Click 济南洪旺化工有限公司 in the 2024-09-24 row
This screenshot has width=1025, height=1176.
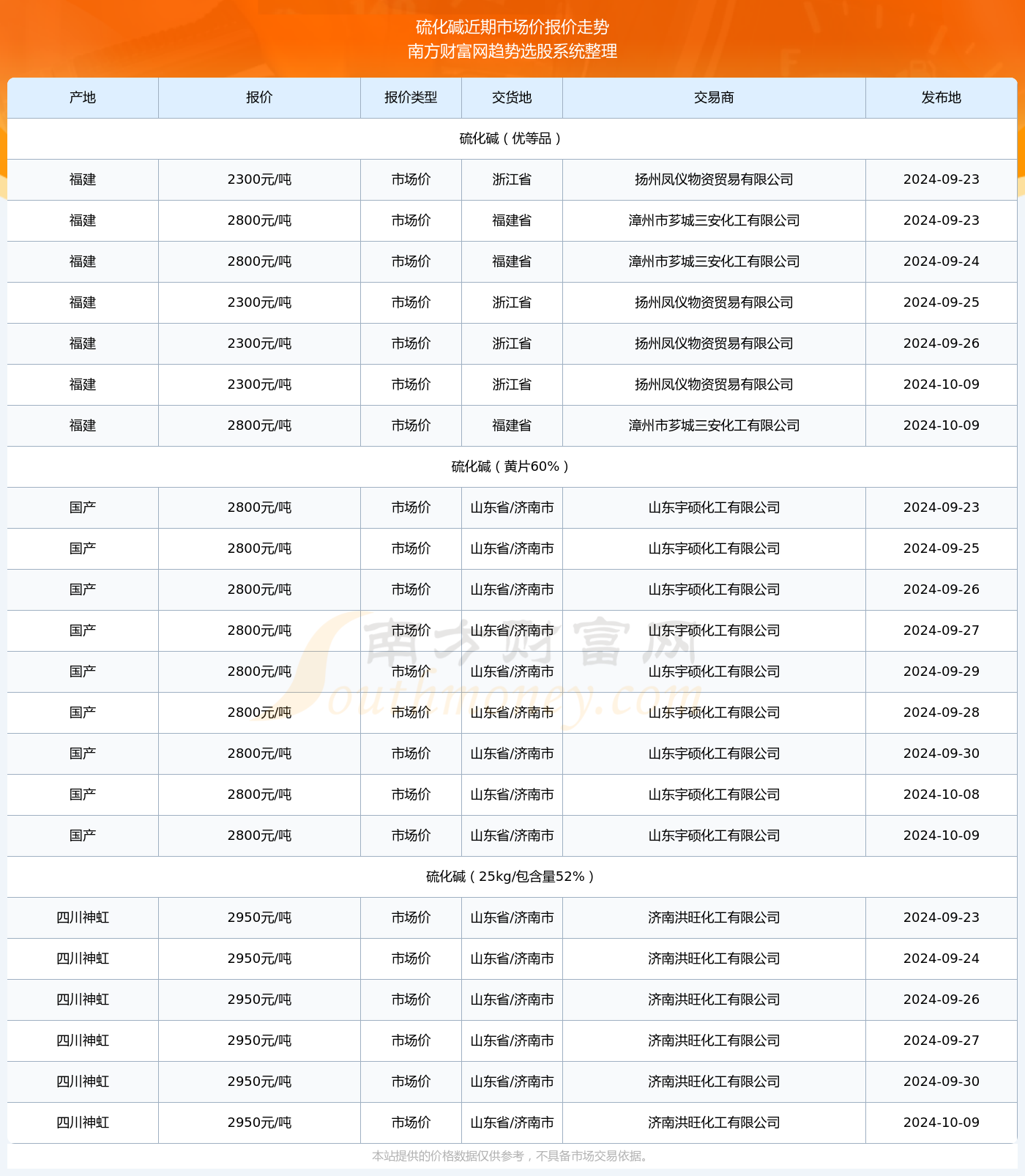714,959
